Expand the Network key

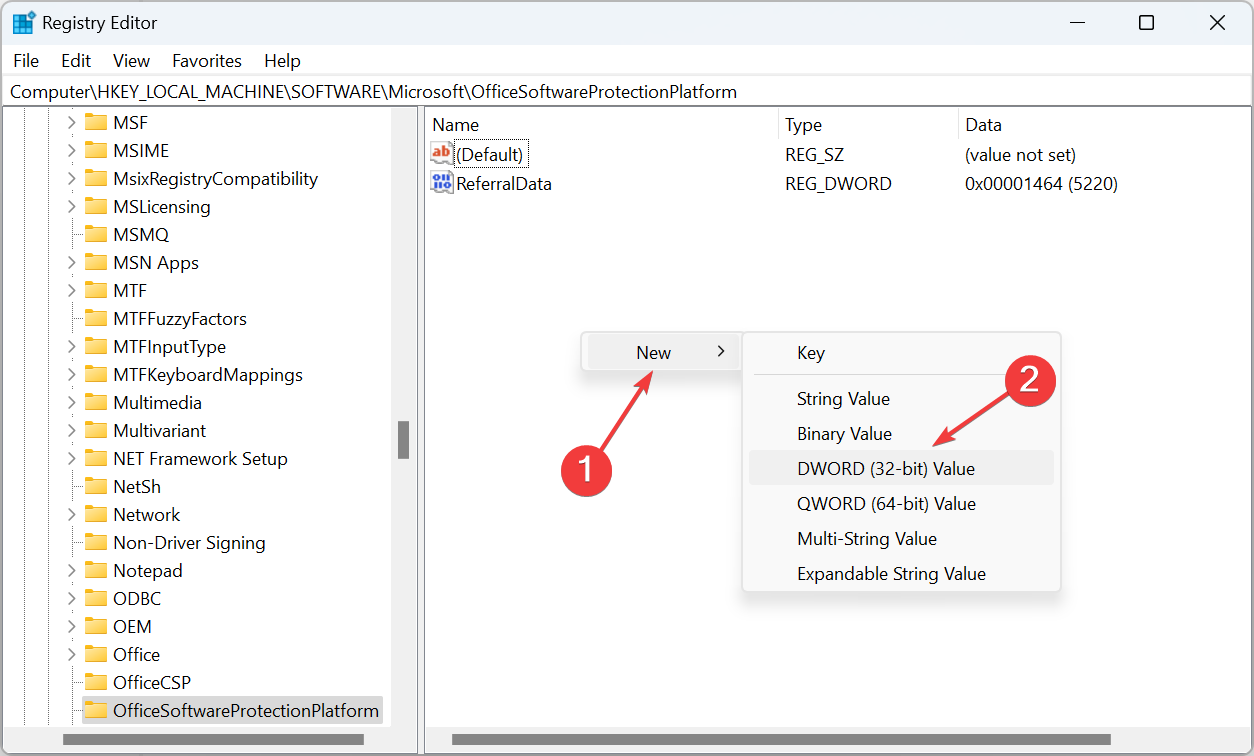71,515
